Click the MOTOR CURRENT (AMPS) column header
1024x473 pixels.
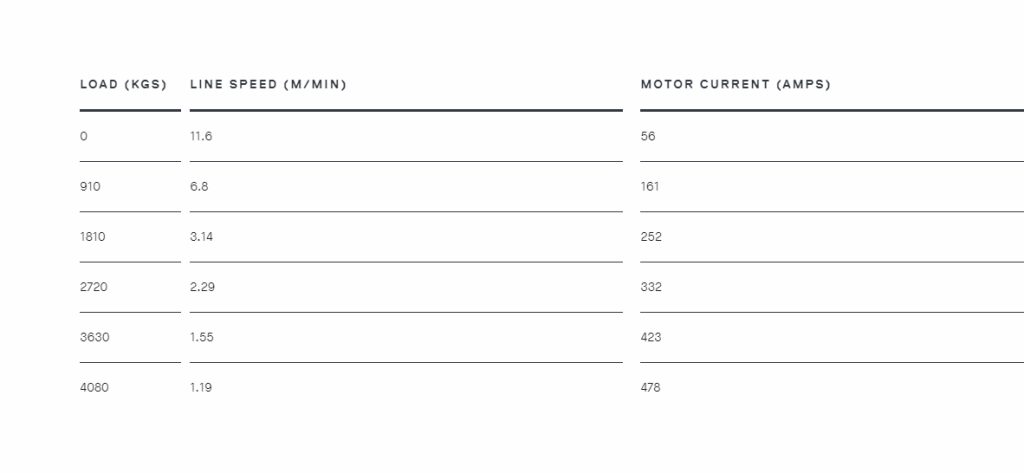point(736,84)
